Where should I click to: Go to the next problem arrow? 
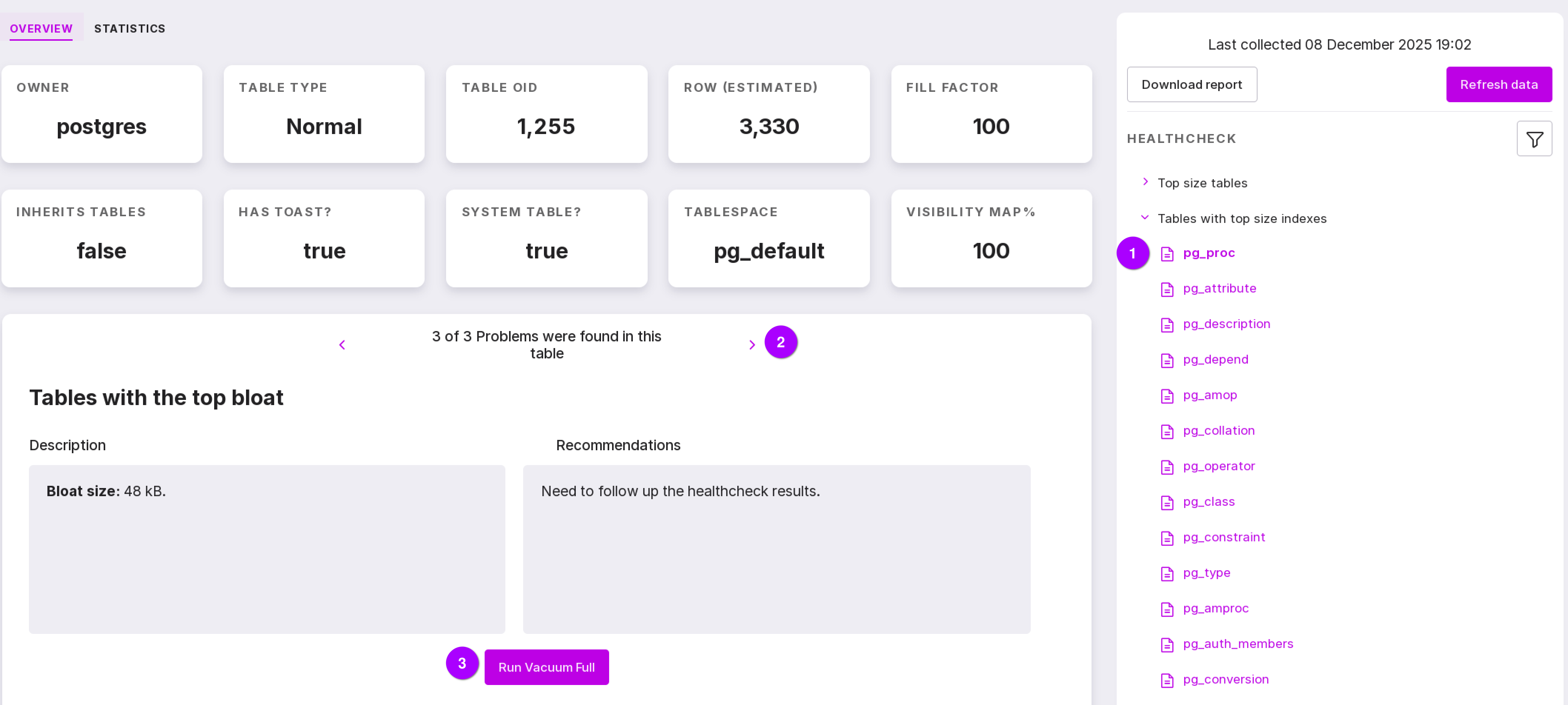tap(752, 345)
